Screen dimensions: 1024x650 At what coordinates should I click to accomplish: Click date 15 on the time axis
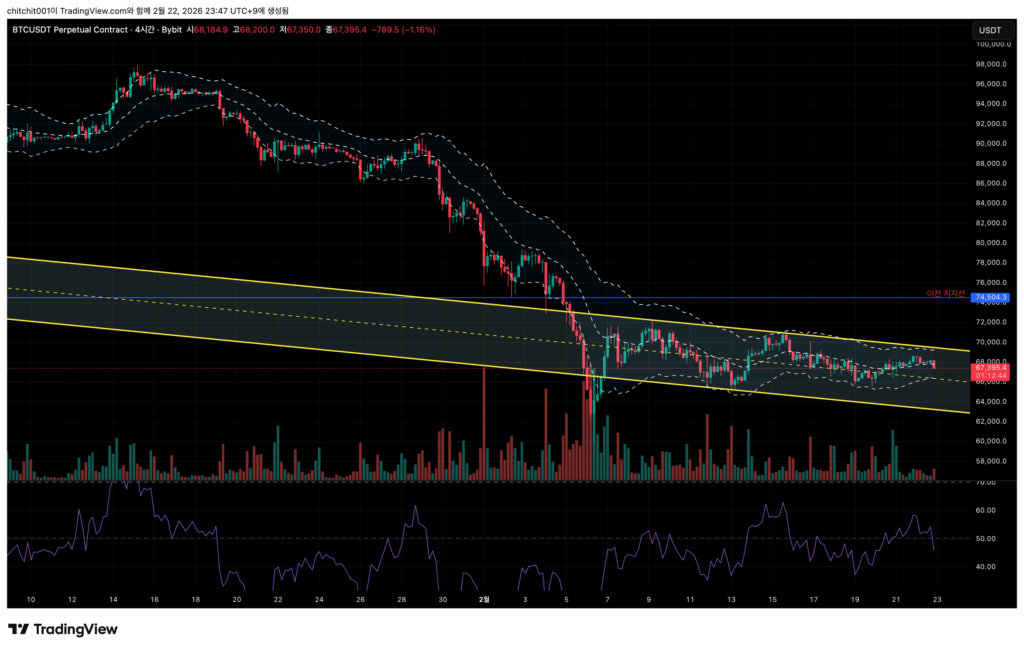pyautogui.click(x=772, y=599)
